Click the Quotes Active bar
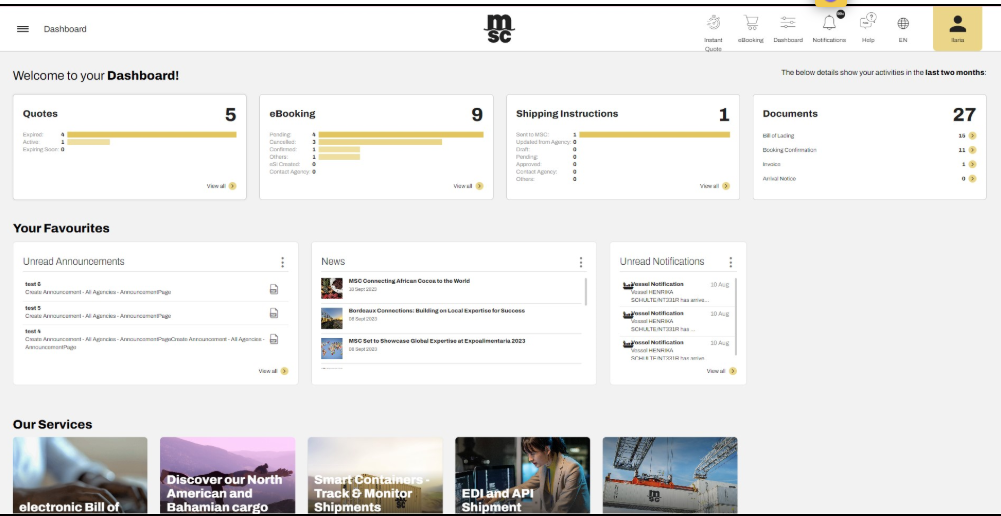1001x516 pixels. click(89, 142)
